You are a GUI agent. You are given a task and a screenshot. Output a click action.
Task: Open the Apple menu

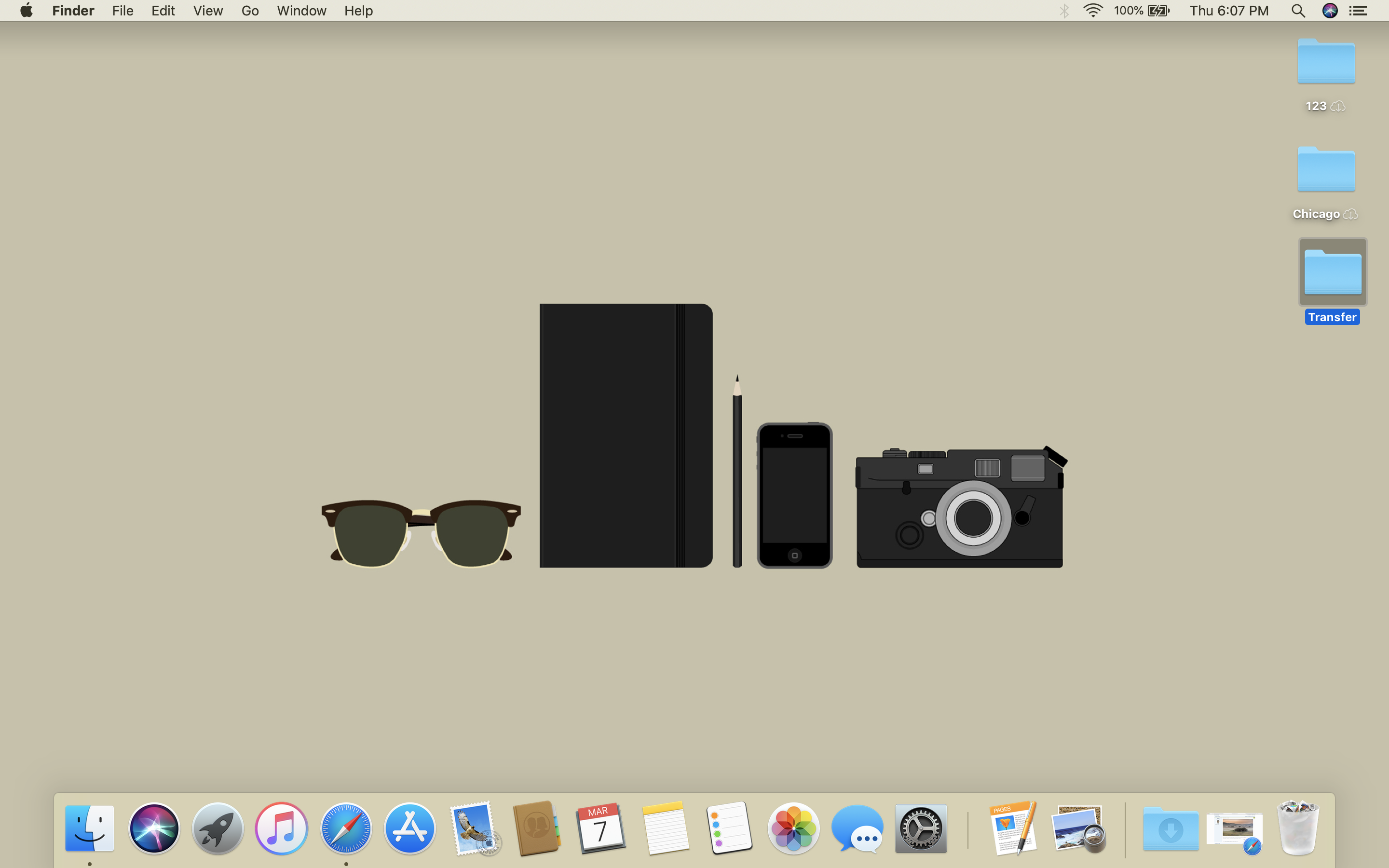click(x=26, y=10)
